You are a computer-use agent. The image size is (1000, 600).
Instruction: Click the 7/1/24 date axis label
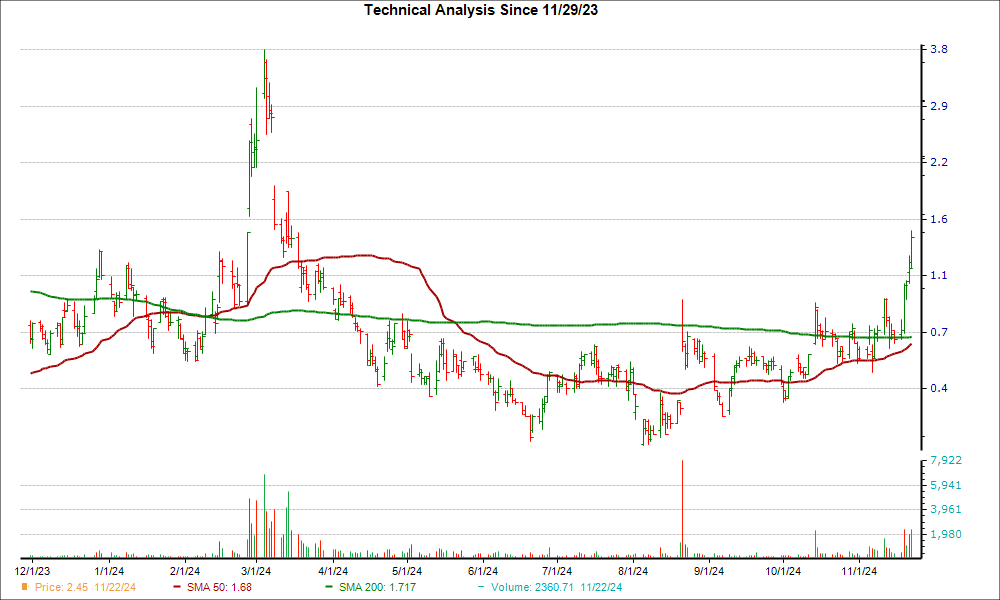(x=557, y=571)
